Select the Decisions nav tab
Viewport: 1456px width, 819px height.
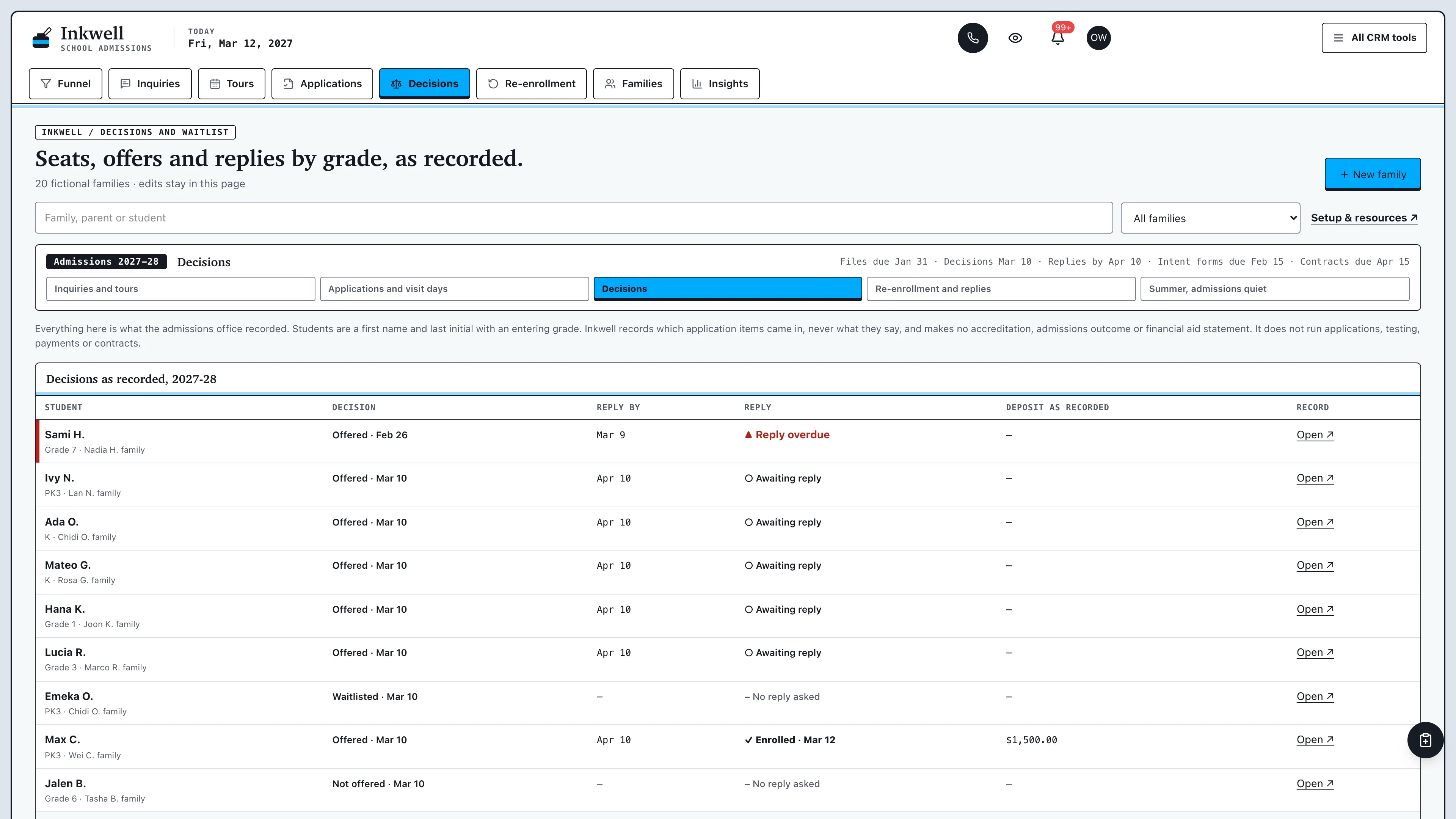click(425, 84)
